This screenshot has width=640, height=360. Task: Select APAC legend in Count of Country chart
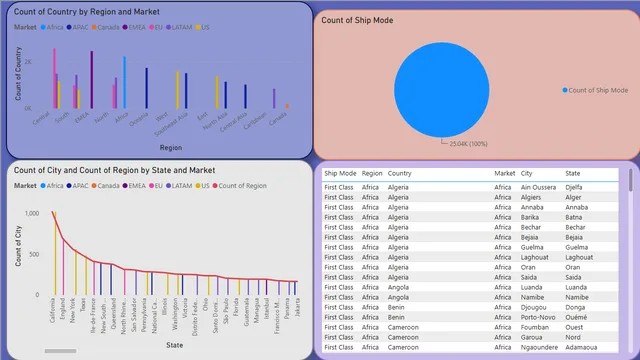pos(77,27)
